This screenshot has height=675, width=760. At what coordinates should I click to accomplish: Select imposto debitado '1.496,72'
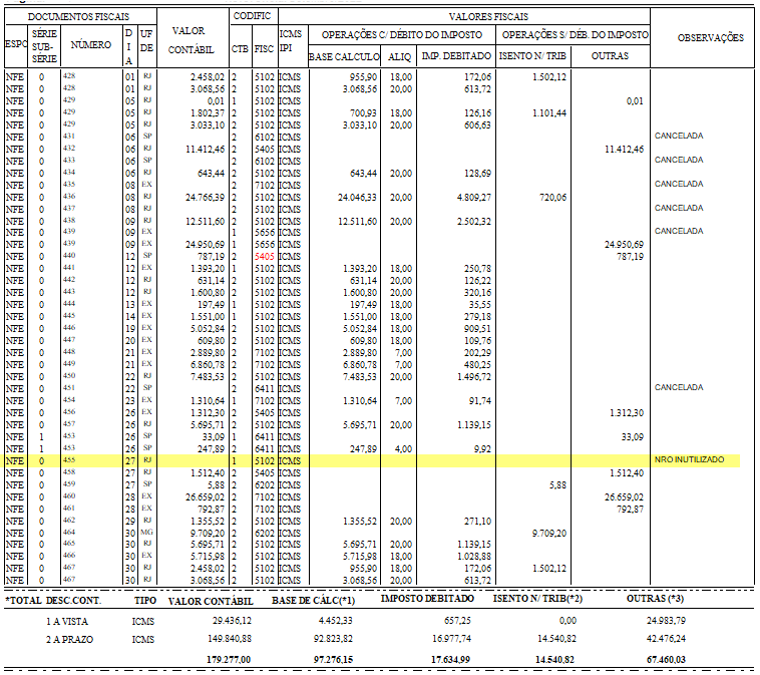pos(474,377)
